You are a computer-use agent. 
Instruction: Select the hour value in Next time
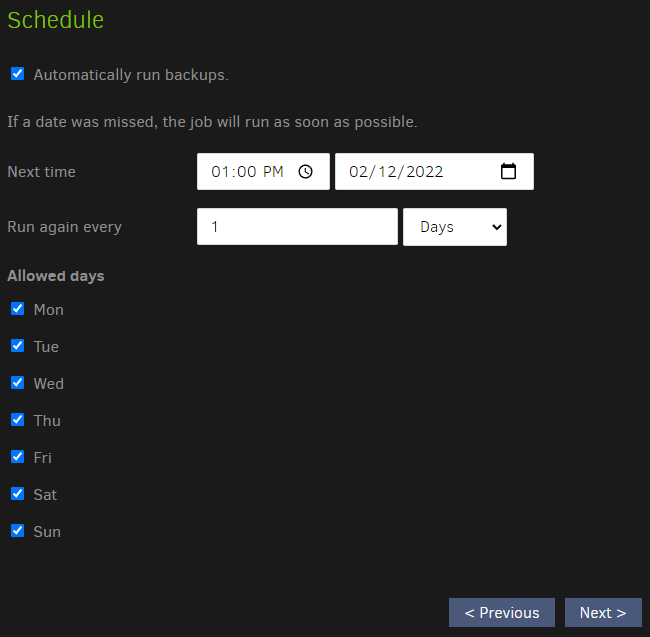pyautogui.click(x=220, y=172)
